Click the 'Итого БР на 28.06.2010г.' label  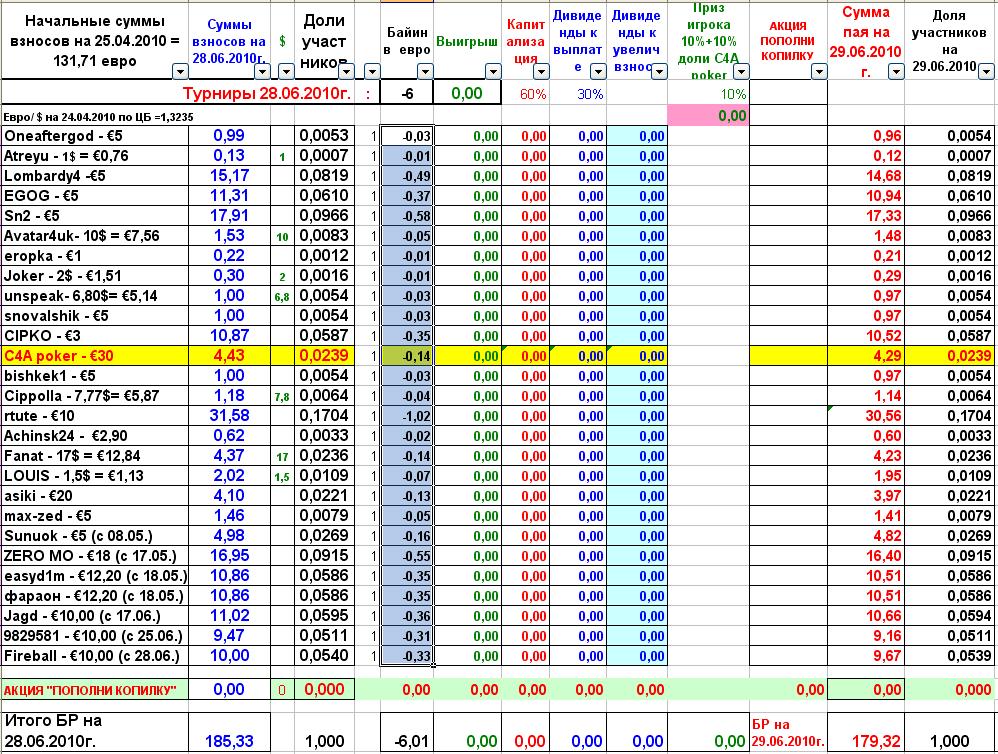point(95,731)
